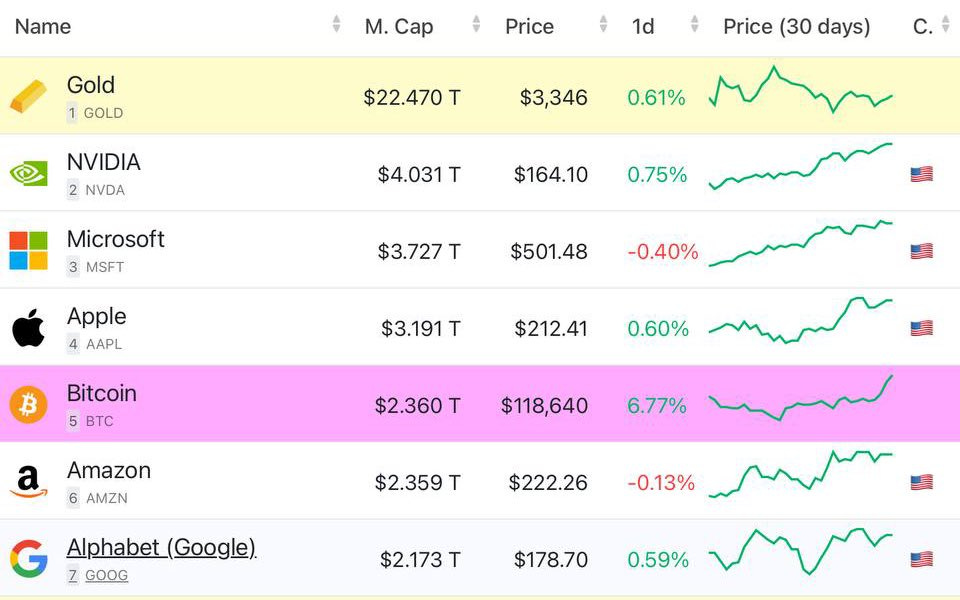The width and height of the screenshot is (960, 600).
Task: Open the Apple company link
Action: click(x=97, y=317)
